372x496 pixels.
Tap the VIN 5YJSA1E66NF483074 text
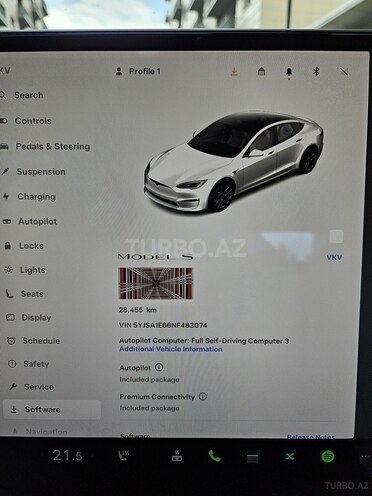pos(163,325)
